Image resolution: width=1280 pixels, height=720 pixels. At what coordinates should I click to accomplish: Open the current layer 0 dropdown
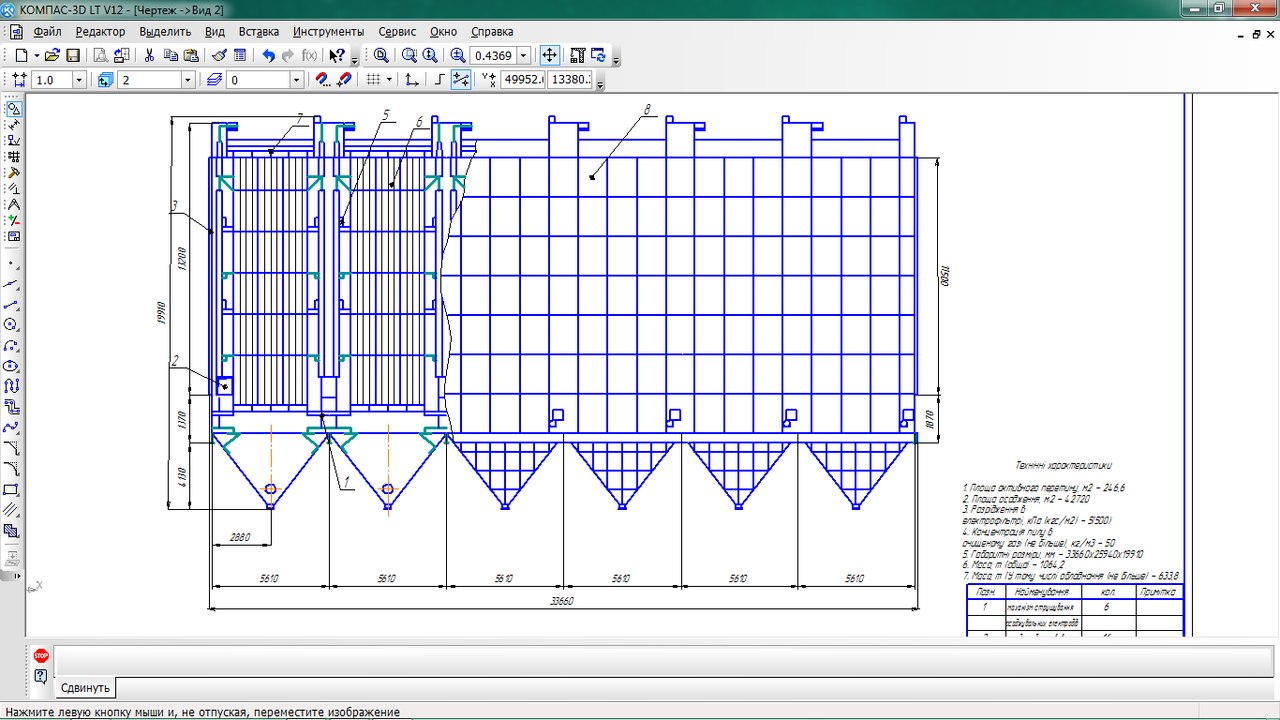click(x=296, y=80)
